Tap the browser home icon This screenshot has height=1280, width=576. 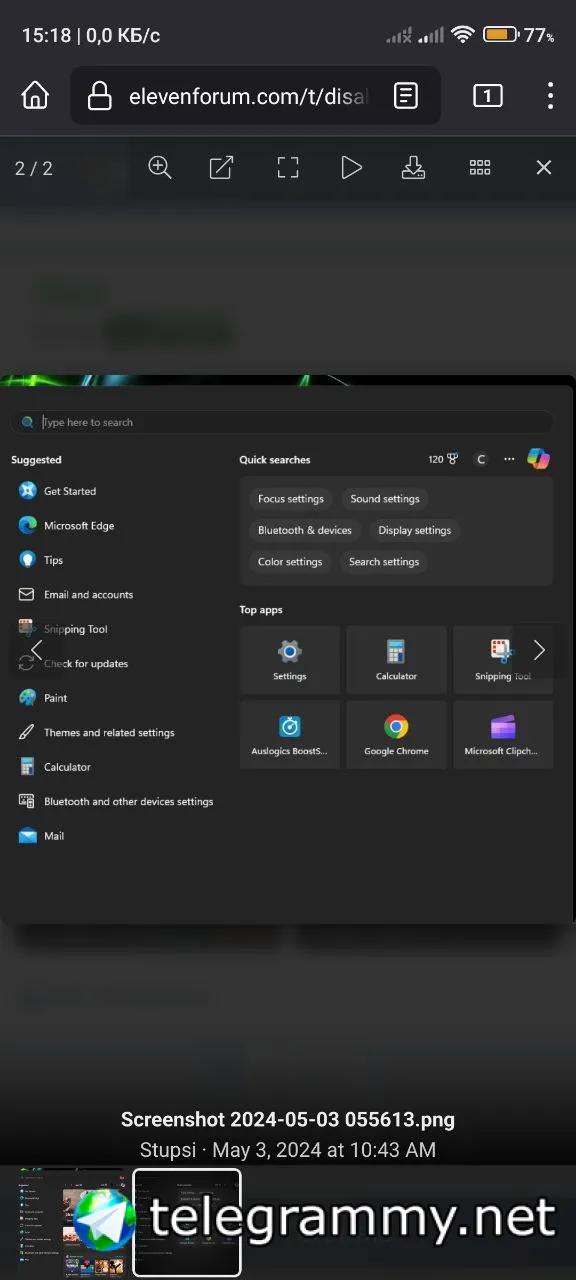click(x=35, y=96)
